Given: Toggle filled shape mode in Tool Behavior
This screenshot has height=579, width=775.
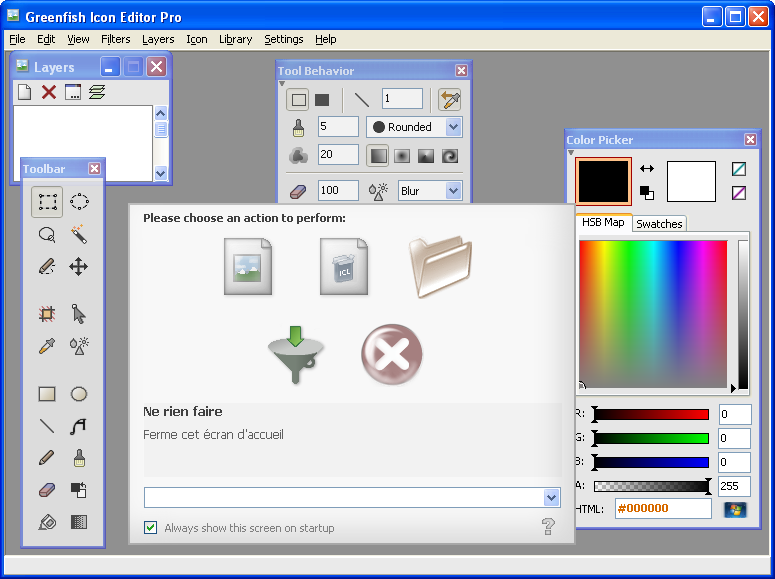Looking at the screenshot, I should (322, 99).
